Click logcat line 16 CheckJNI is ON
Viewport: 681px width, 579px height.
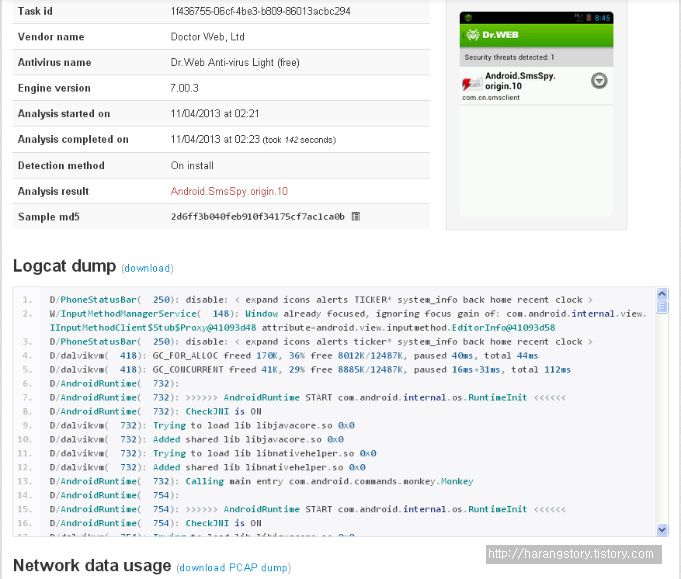click(x=155, y=523)
